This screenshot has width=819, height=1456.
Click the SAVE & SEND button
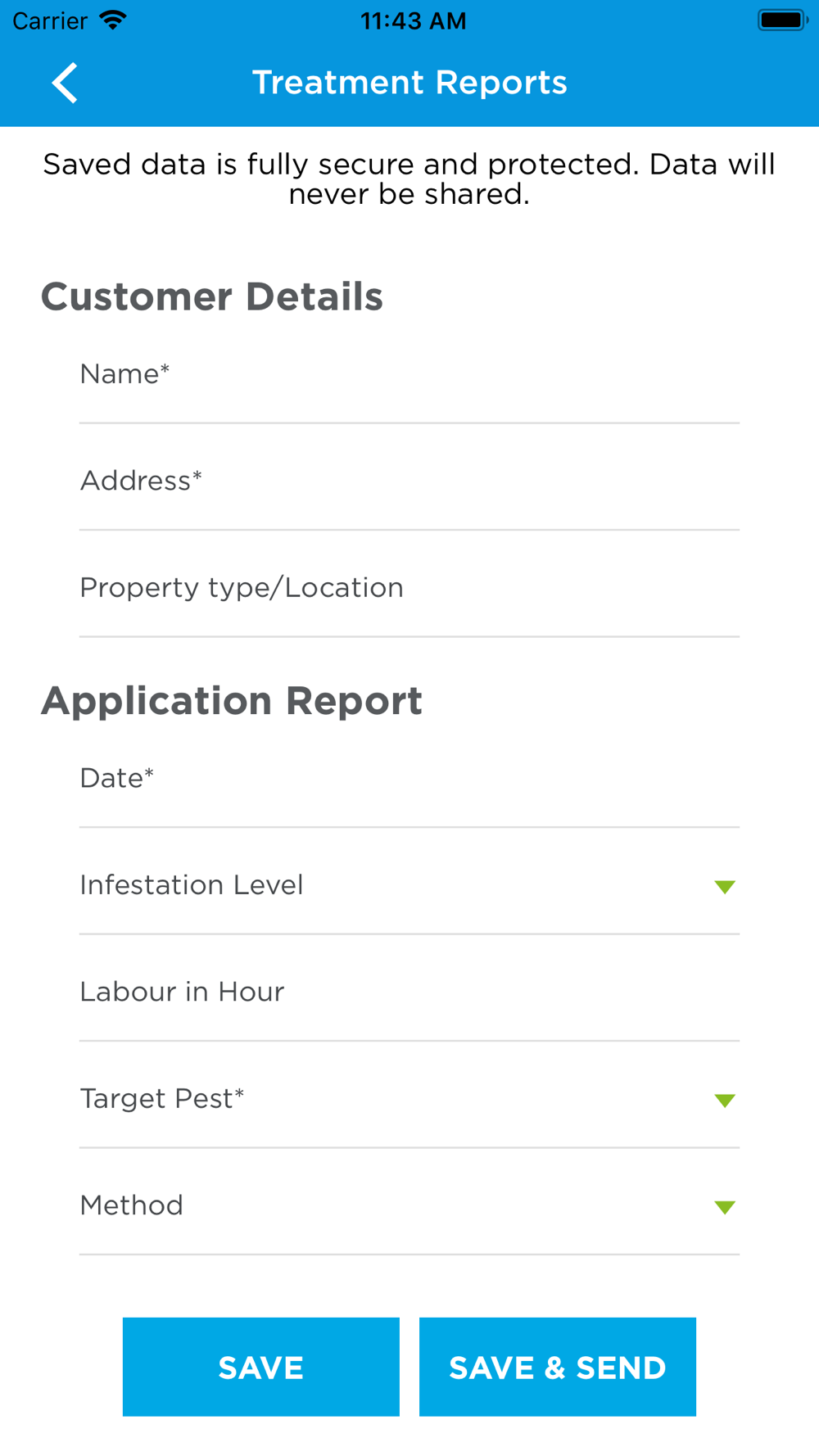tap(558, 1367)
